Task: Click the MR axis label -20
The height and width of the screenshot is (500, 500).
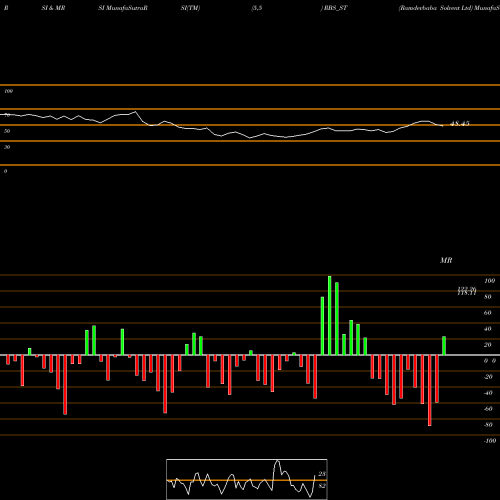Action: click(x=488, y=377)
